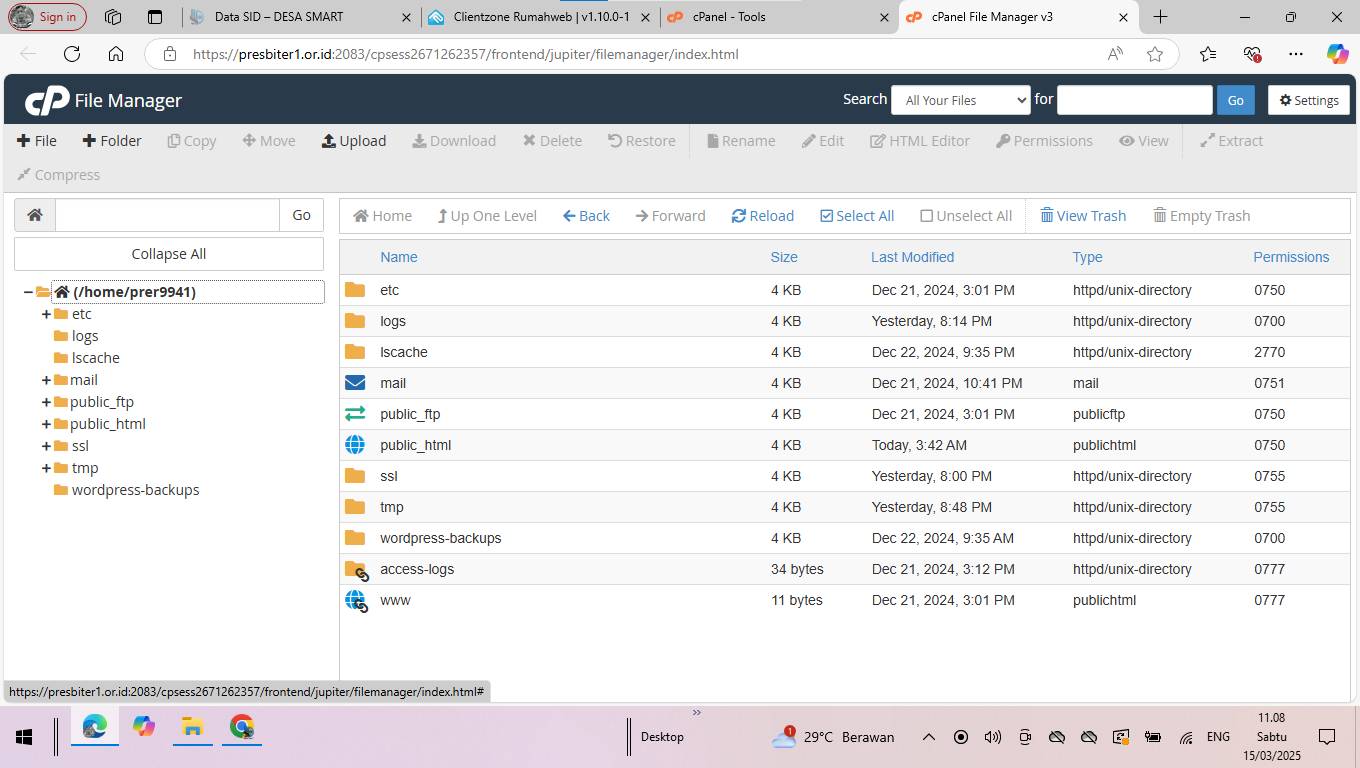
Task: Click the search text input field
Action: (1134, 100)
